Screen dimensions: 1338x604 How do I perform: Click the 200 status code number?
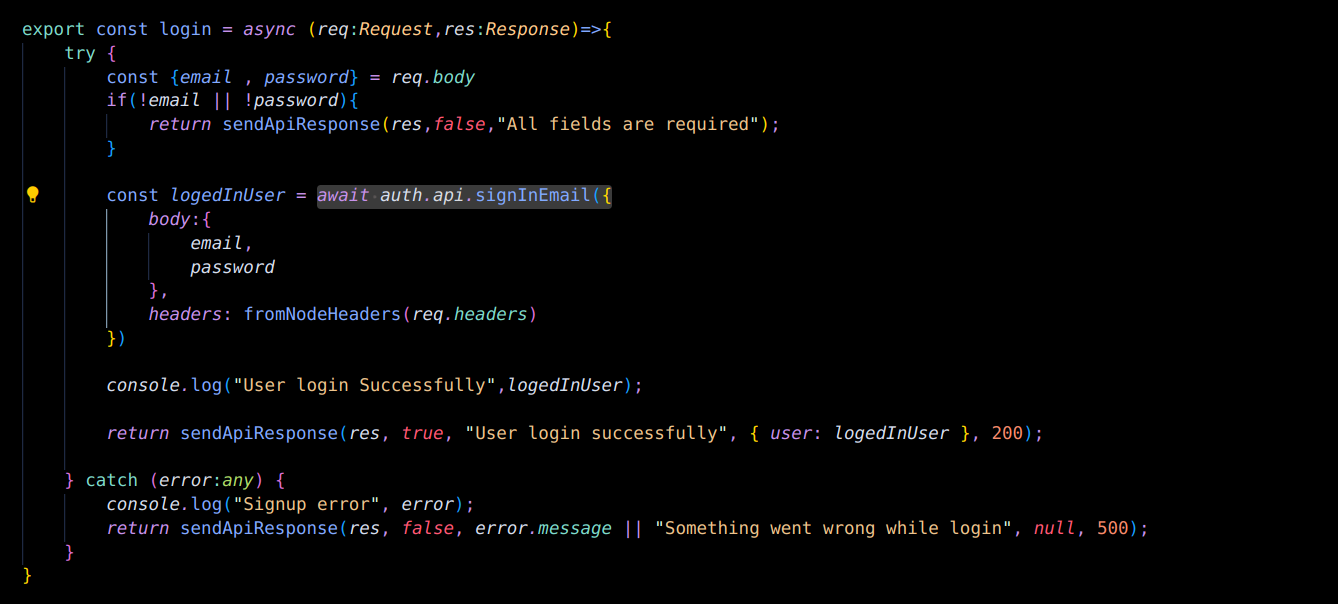click(x=1007, y=433)
